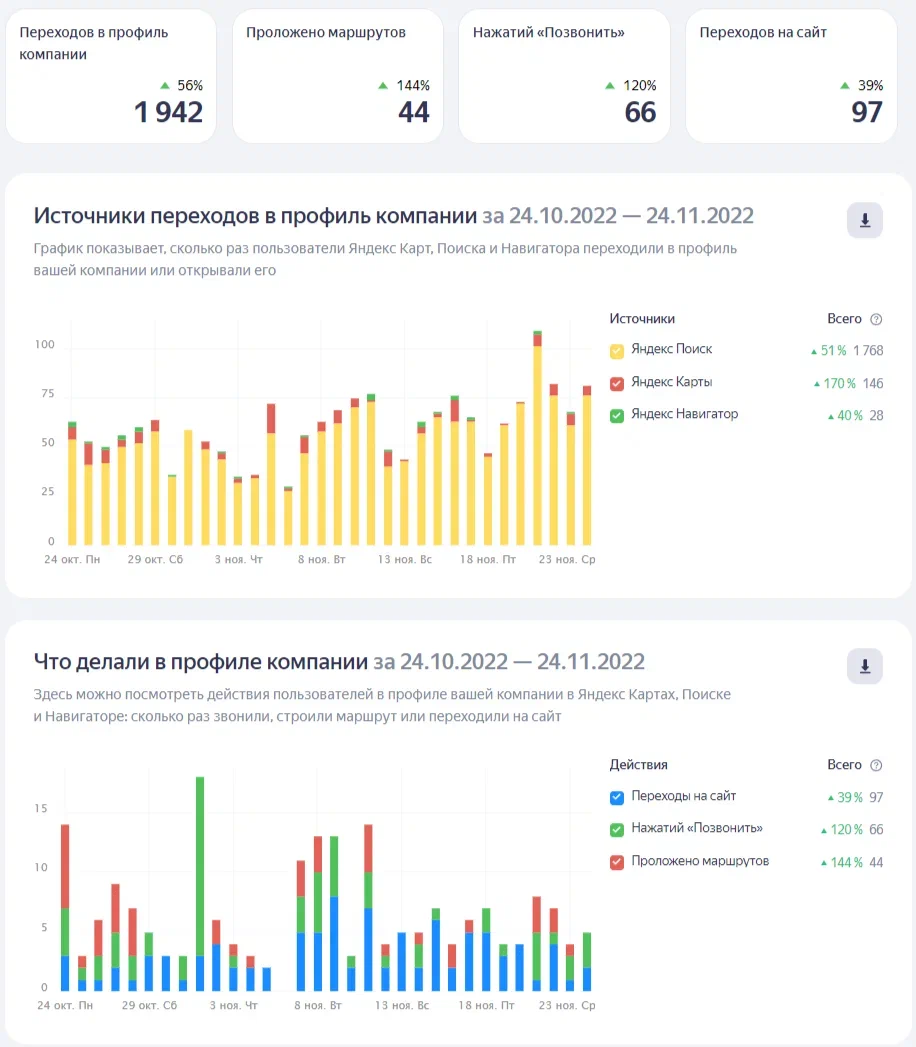This screenshot has height=1047, width=916.
Task: Open the date range in Источники переходов title
Action: pyautogui.click(x=618, y=216)
